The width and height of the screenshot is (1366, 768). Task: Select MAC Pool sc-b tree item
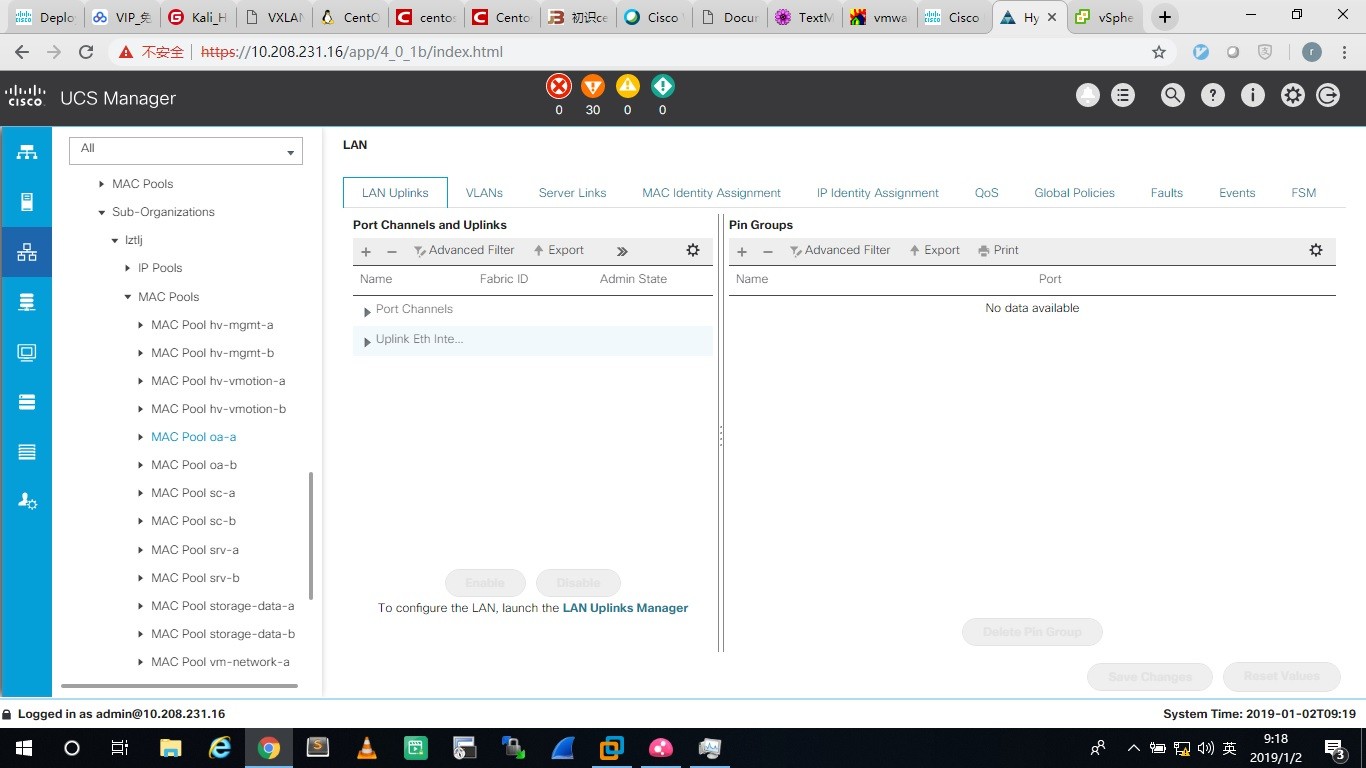pyautogui.click(x=193, y=521)
